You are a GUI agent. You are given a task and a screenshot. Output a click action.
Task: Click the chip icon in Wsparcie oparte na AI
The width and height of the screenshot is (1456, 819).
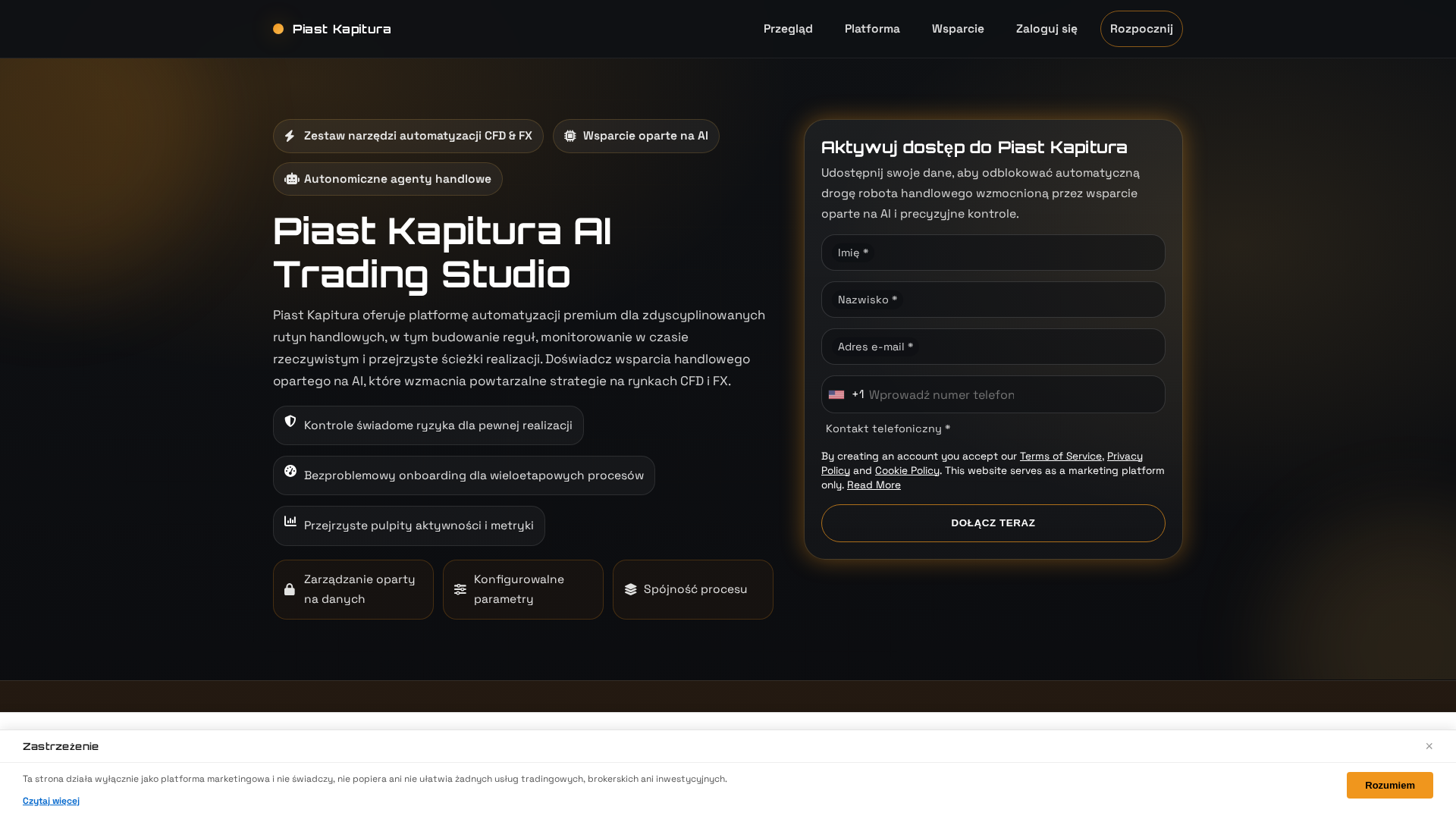tap(570, 136)
